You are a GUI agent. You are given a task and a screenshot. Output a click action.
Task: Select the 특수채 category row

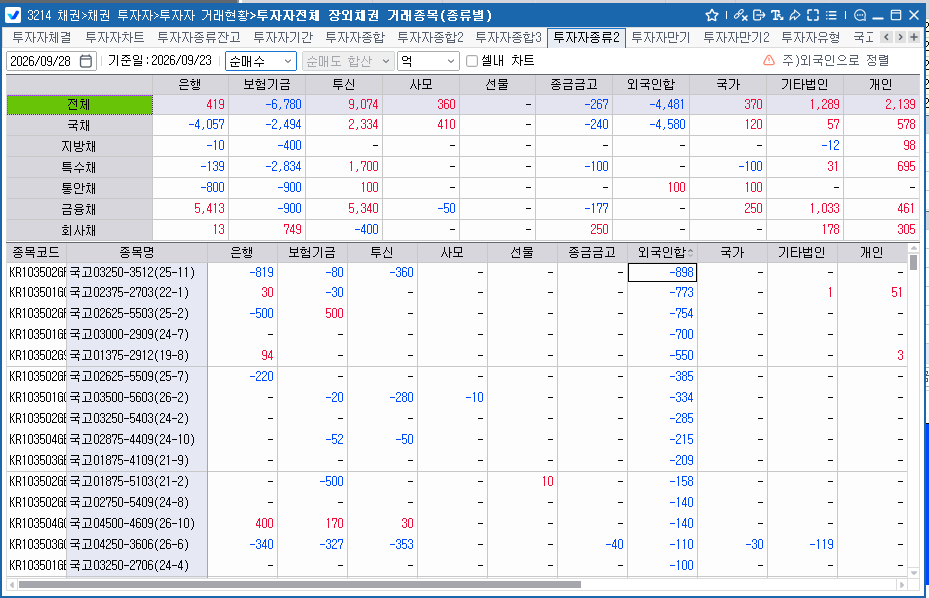click(x=79, y=167)
